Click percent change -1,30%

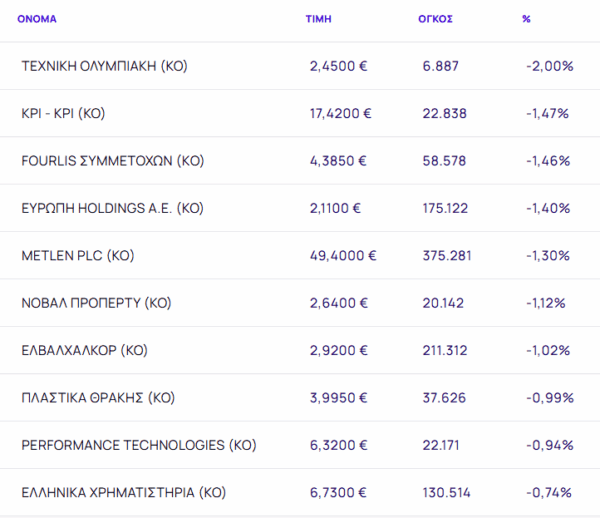[x=548, y=256]
